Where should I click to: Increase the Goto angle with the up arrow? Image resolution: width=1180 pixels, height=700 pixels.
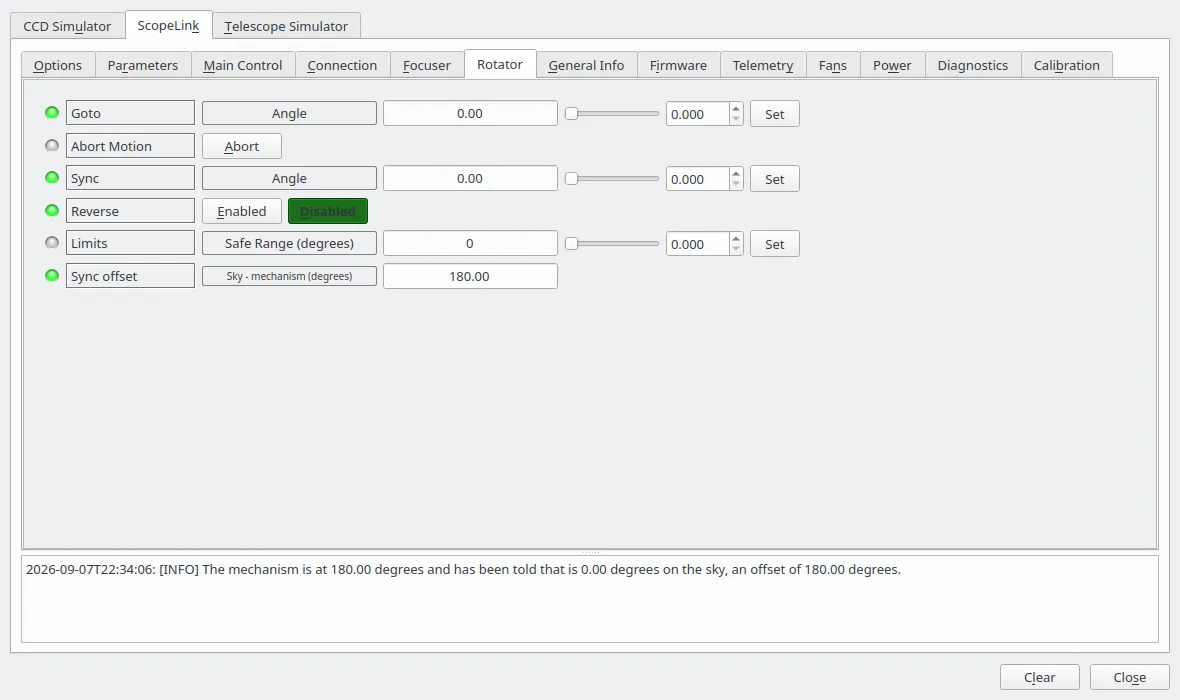tap(736, 108)
